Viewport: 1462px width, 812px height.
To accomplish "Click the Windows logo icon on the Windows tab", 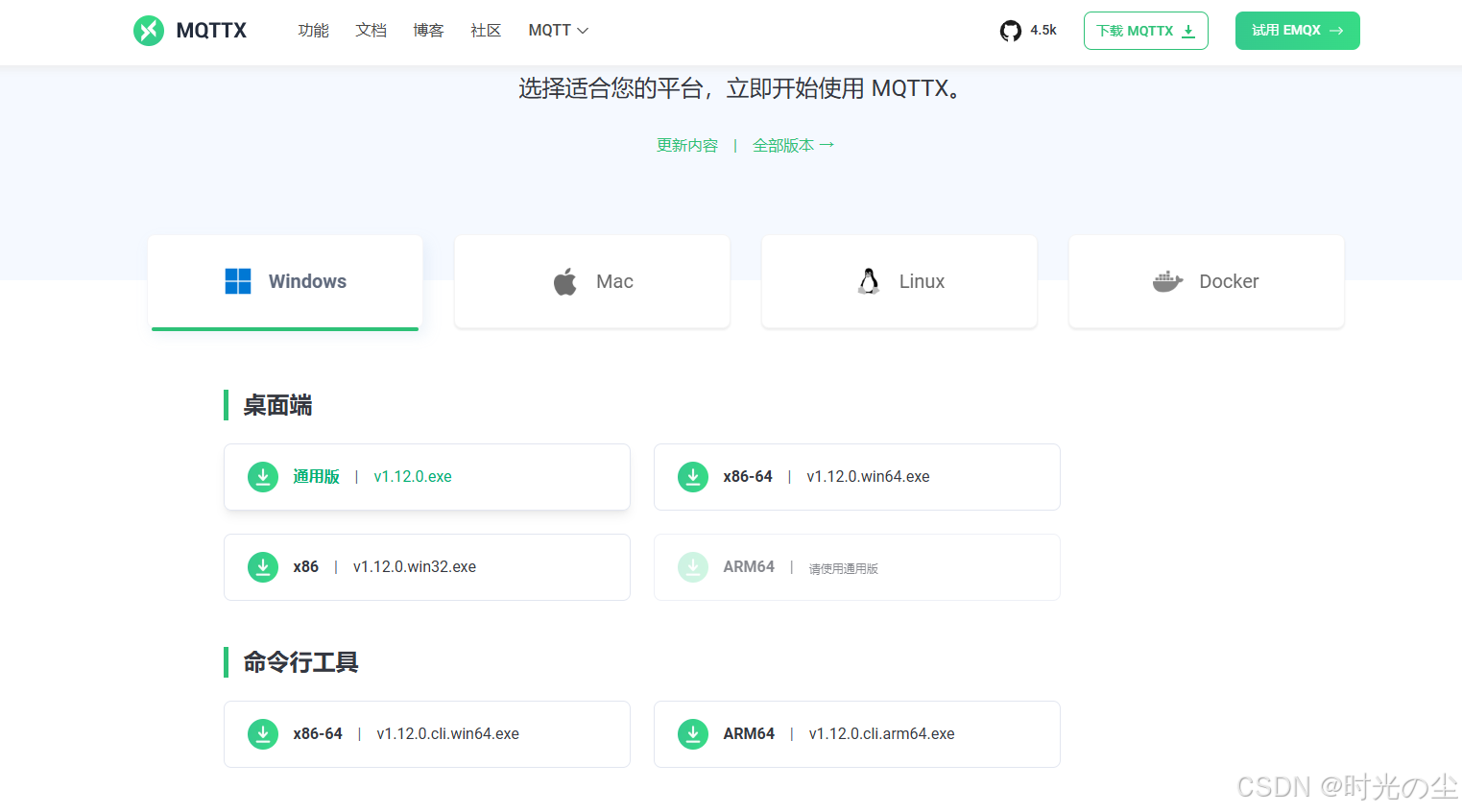I will [236, 281].
